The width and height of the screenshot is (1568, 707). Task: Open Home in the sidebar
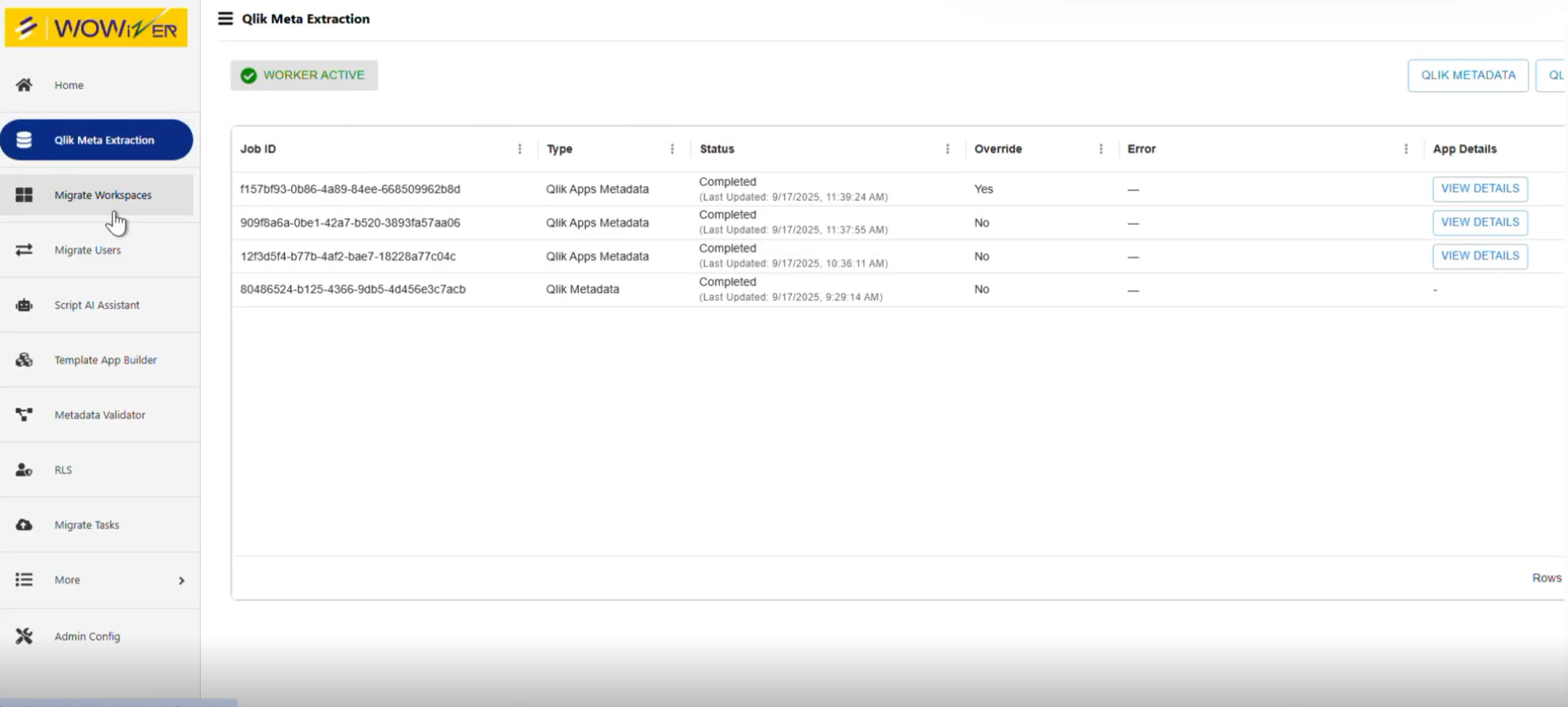[97, 85]
